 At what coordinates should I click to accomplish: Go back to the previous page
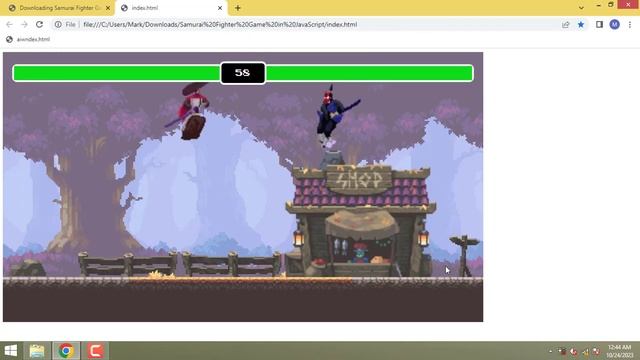[9, 24]
